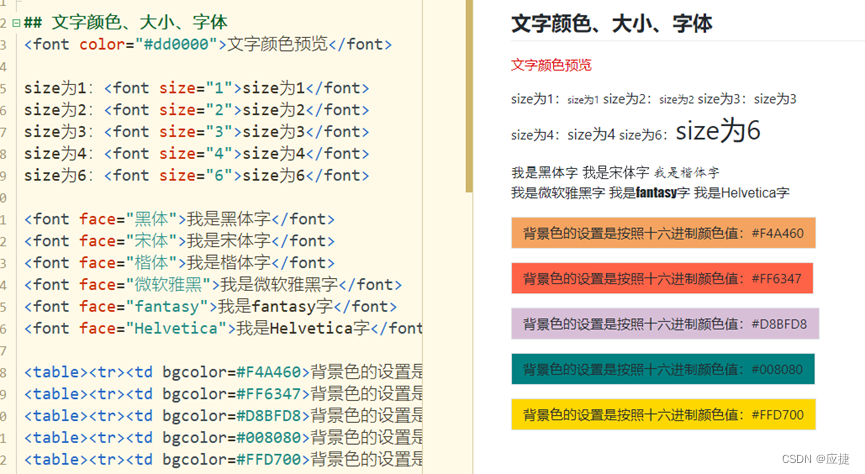Click the code line with face="Helvetica"
This screenshot has width=865, height=474.
(223, 328)
